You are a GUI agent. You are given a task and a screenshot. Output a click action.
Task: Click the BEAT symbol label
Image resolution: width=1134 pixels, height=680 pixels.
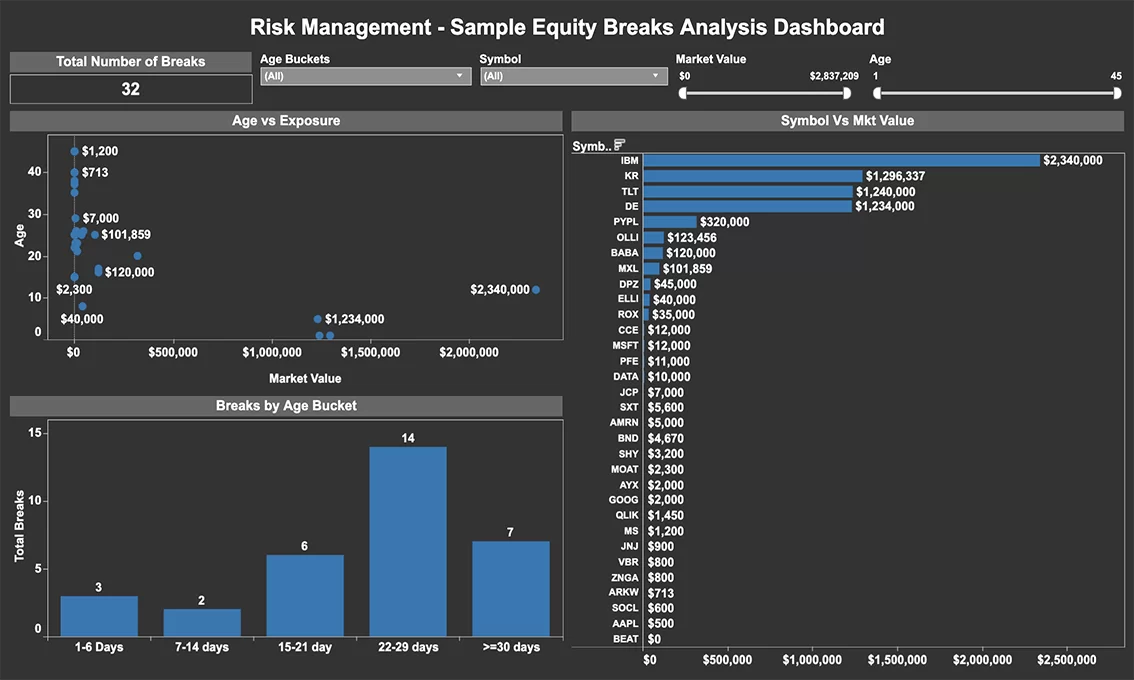click(x=626, y=639)
